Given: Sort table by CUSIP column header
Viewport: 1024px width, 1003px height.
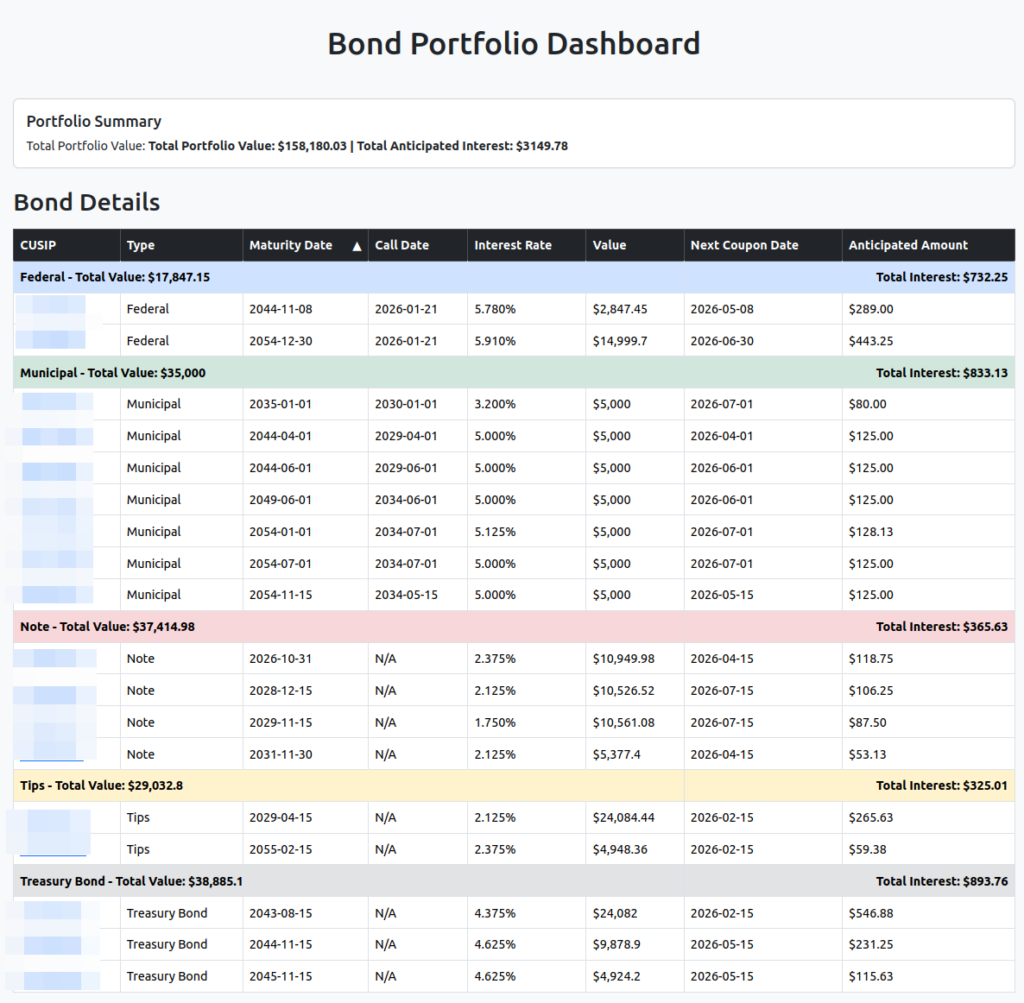Looking at the screenshot, I should pos(38,245).
